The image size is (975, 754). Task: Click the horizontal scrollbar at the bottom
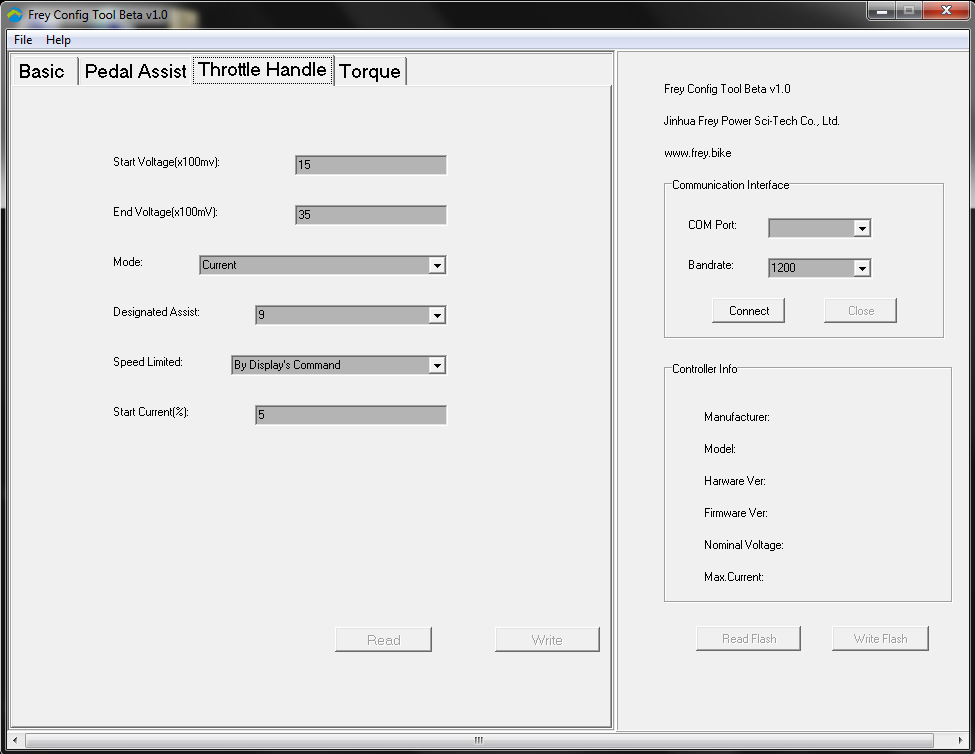tap(478, 739)
